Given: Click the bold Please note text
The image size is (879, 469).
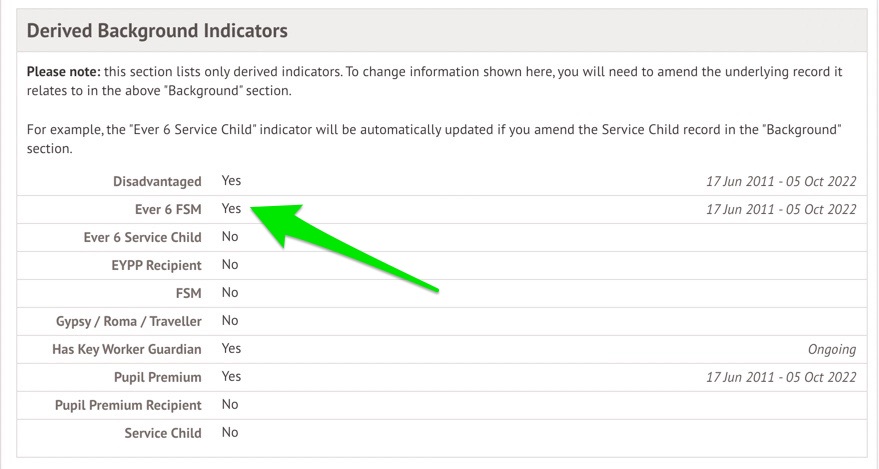Looking at the screenshot, I should tap(59, 74).
